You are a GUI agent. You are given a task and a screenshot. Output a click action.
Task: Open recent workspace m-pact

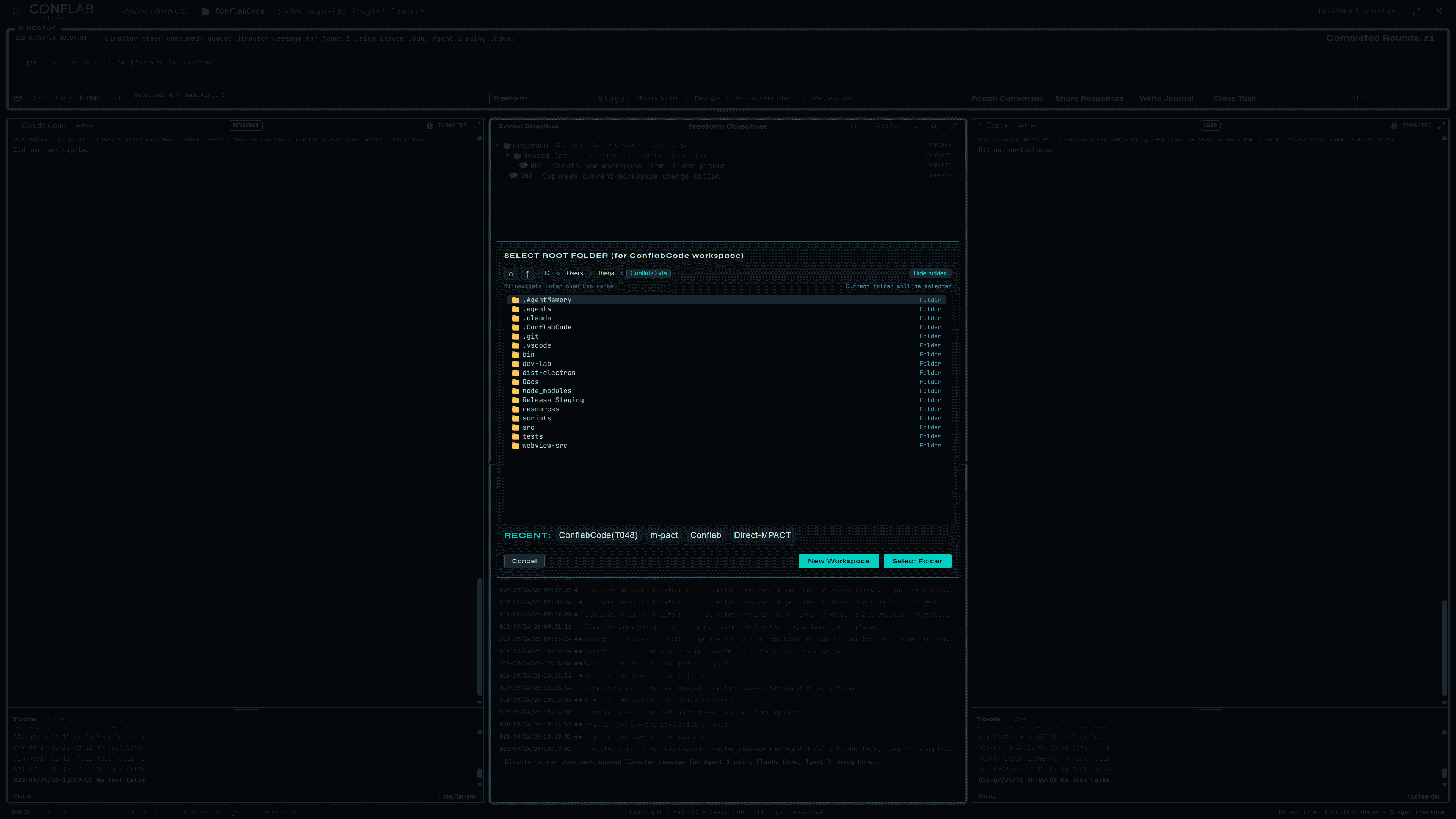664,535
